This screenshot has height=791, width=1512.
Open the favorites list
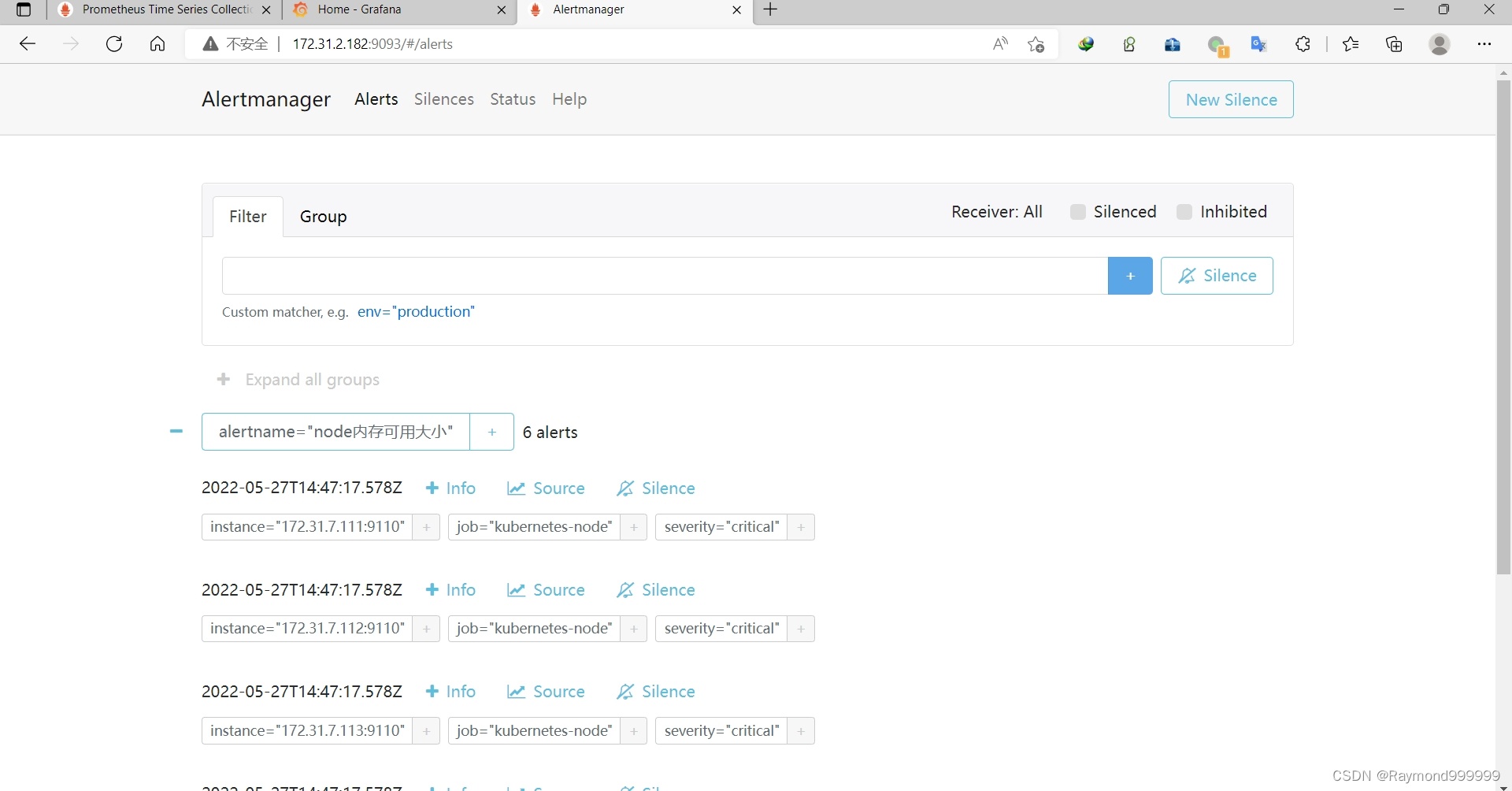[x=1351, y=44]
